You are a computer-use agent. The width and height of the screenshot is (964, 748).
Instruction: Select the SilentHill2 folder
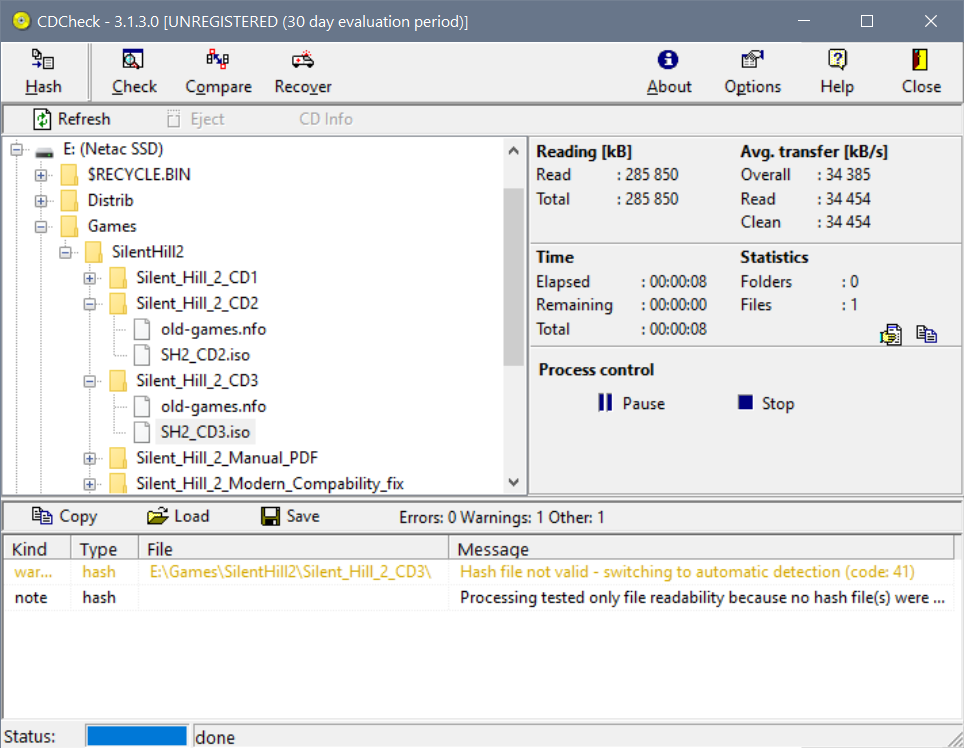(x=148, y=252)
